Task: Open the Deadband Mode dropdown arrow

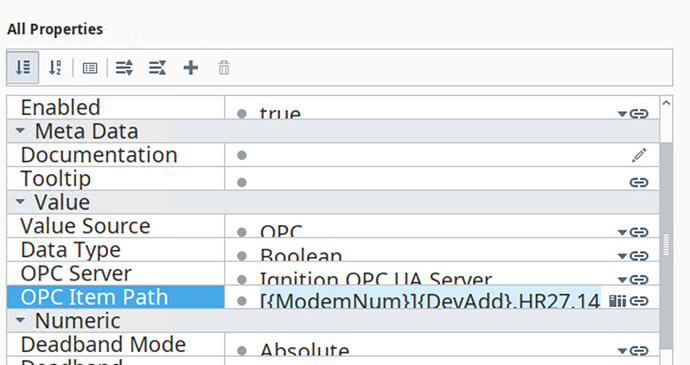Action: [x=622, y=351]
